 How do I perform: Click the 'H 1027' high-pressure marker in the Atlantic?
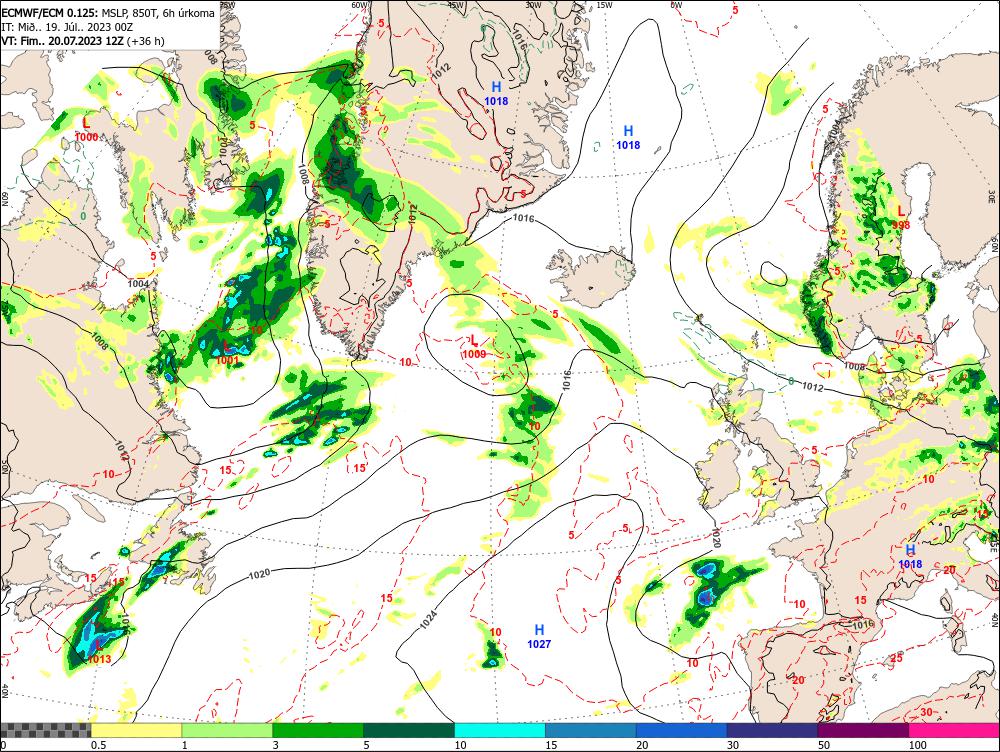point(539,637)
